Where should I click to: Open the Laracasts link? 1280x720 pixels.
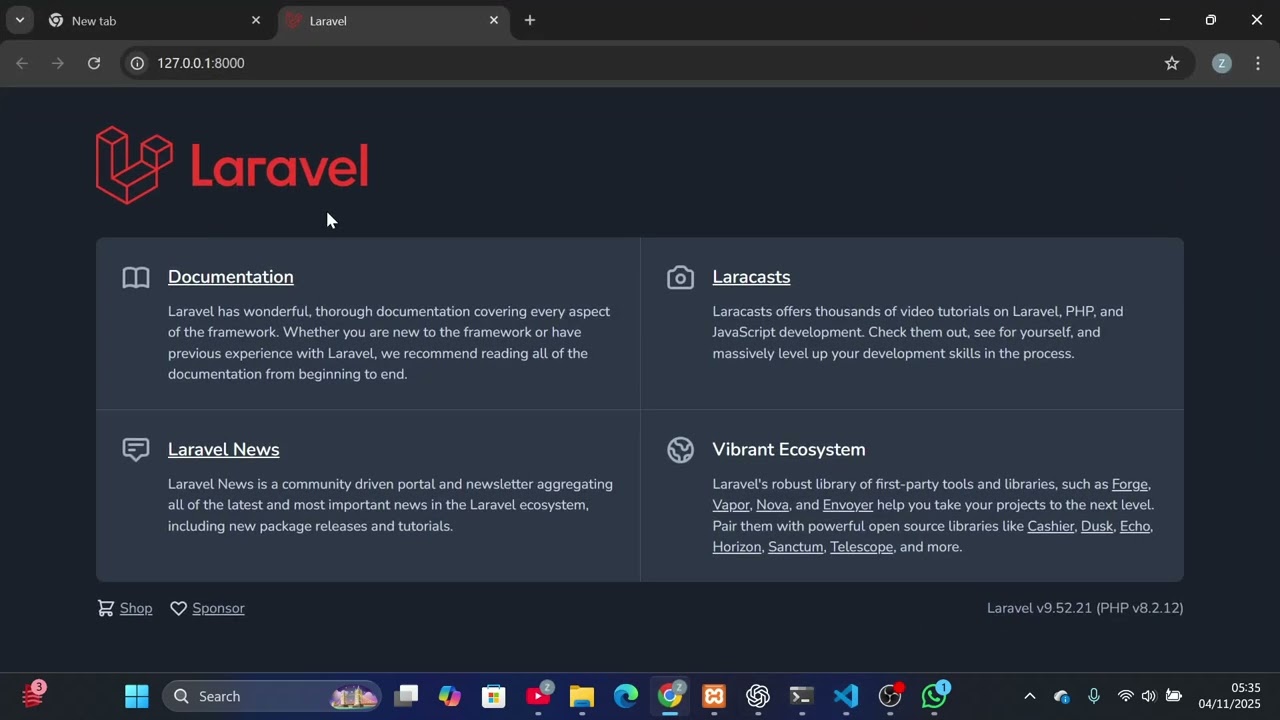click(751, 277)
